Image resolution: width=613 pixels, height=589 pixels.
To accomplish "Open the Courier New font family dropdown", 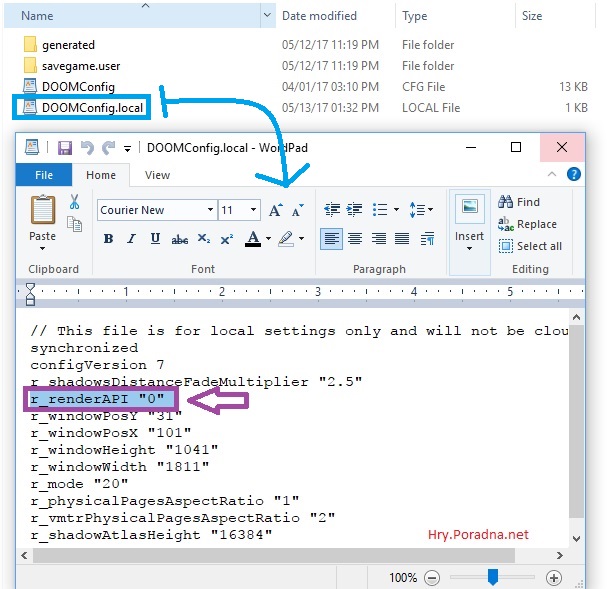I will [210, 210].
